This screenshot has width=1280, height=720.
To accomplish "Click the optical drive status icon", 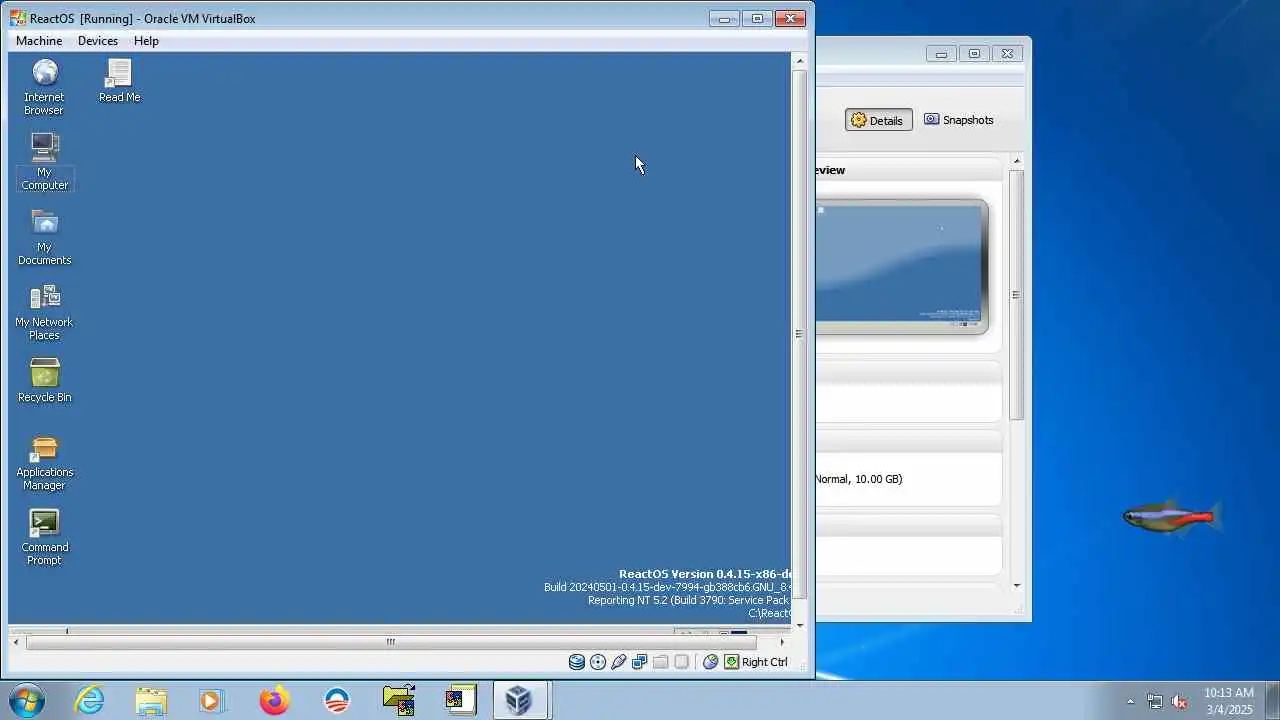I will [598, 662].
